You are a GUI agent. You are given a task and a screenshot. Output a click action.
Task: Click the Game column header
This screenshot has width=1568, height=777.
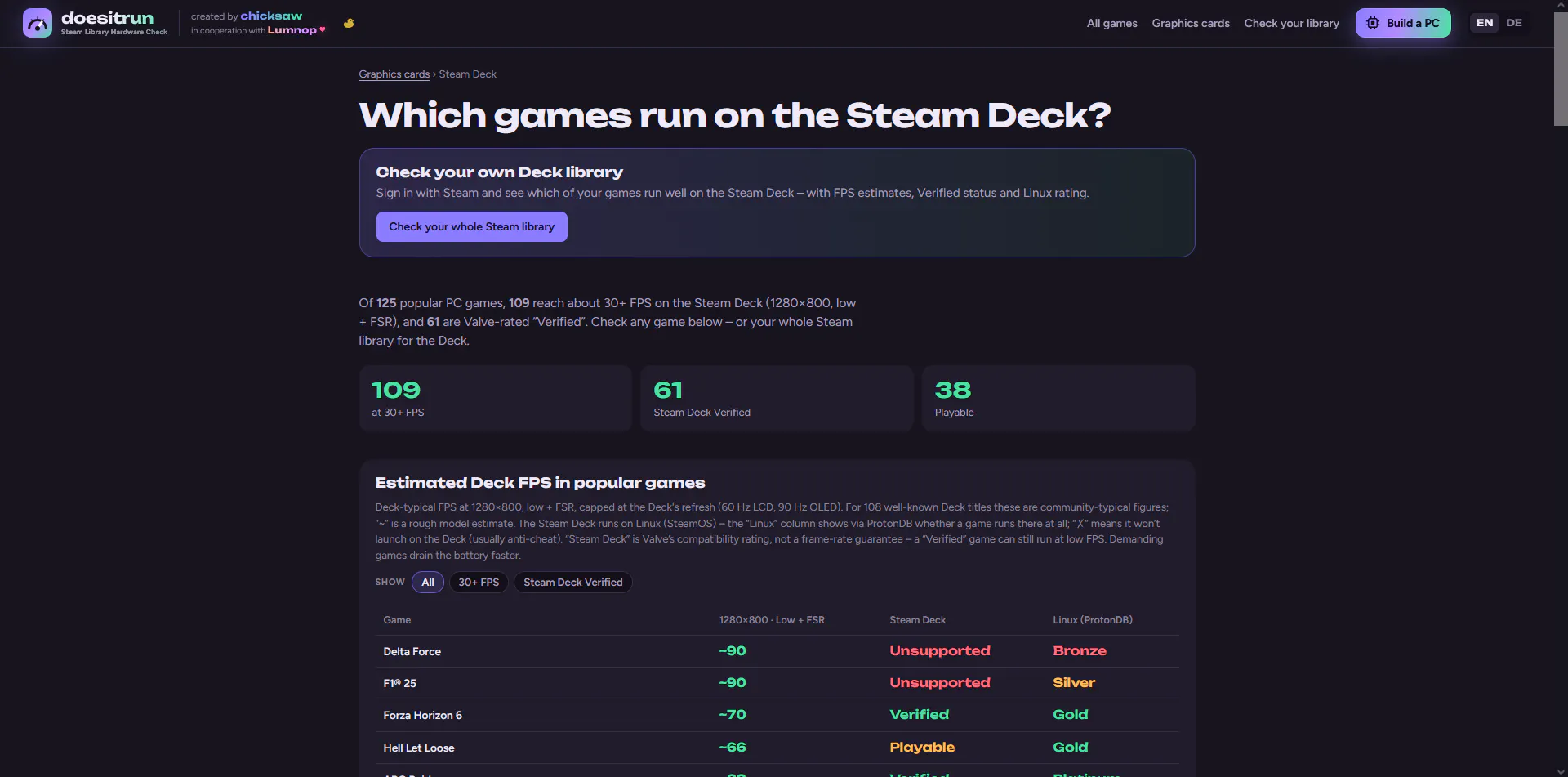click(x=397, y=620)
